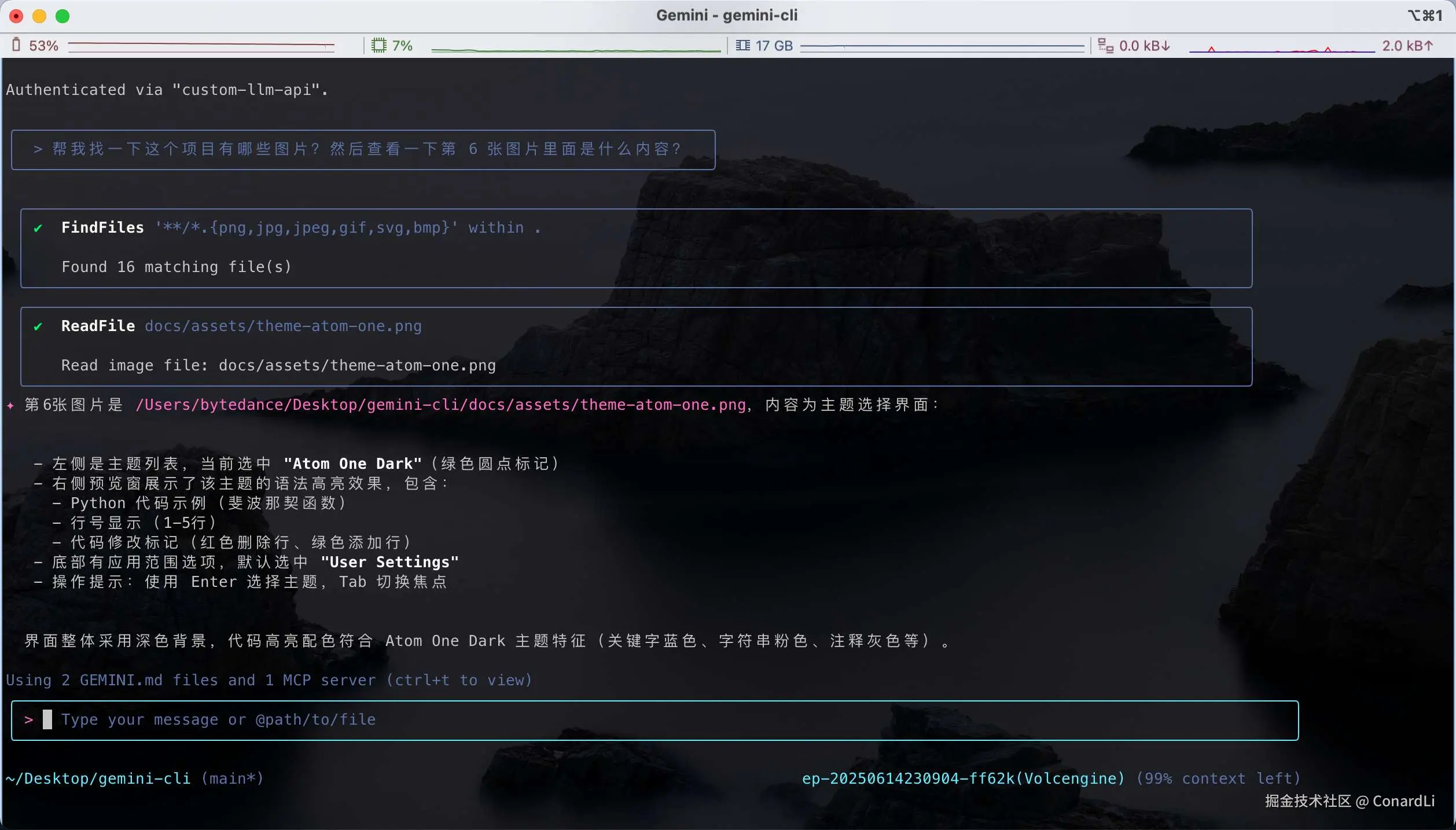Viewport: 1456px width, 830px height.
Task: Click the CPU chip icon
Action: (378, 45)
